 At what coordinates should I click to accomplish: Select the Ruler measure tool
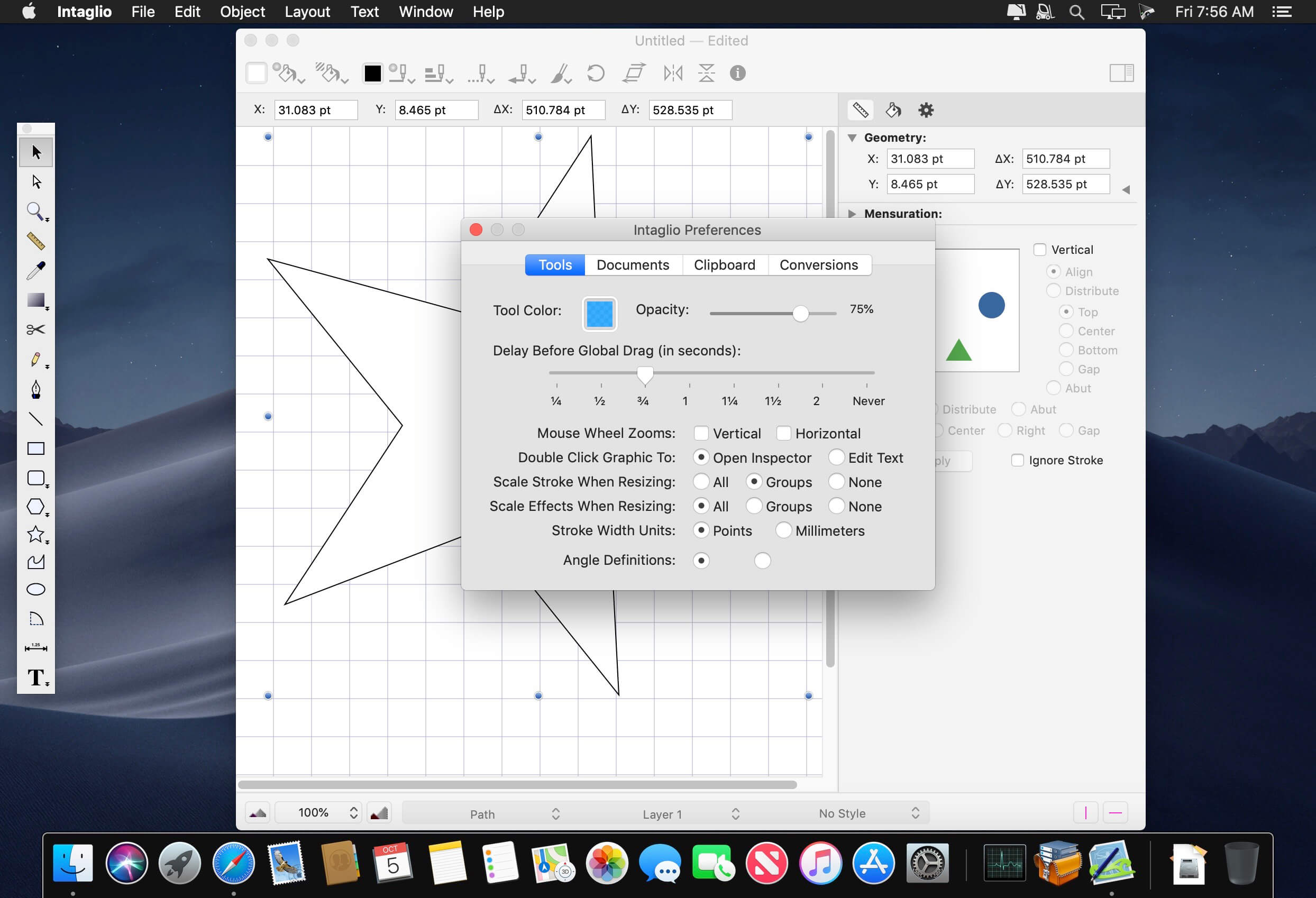36,241
